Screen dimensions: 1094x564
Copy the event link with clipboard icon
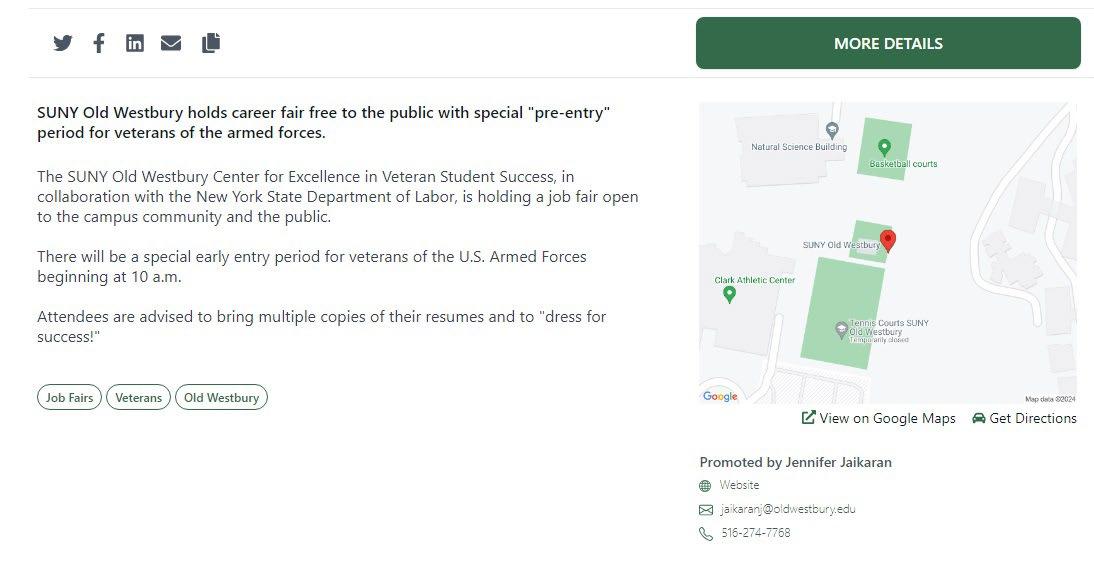[211, 43]
